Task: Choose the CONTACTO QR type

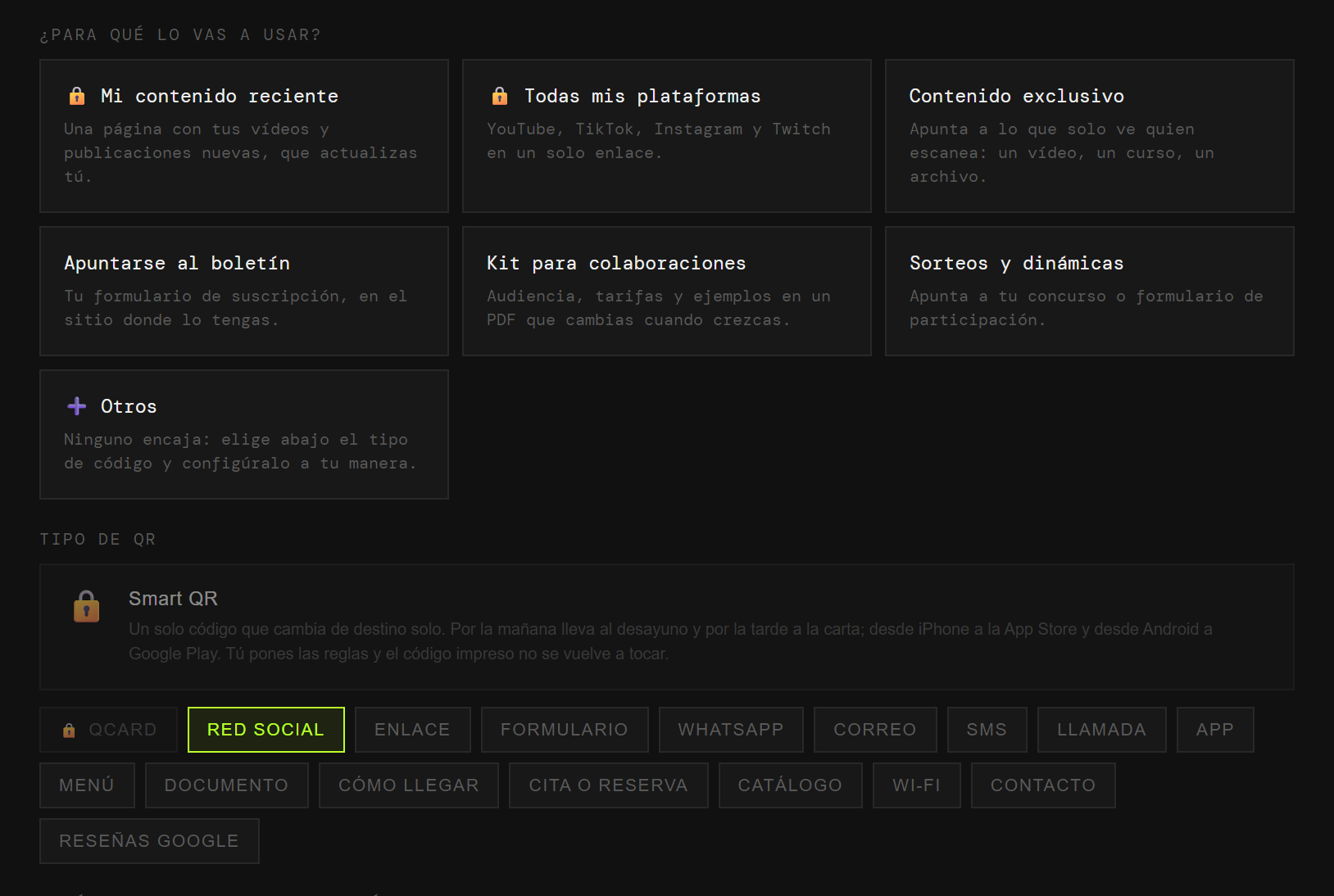Action: pyautogui.click(x=1043, y=785)
